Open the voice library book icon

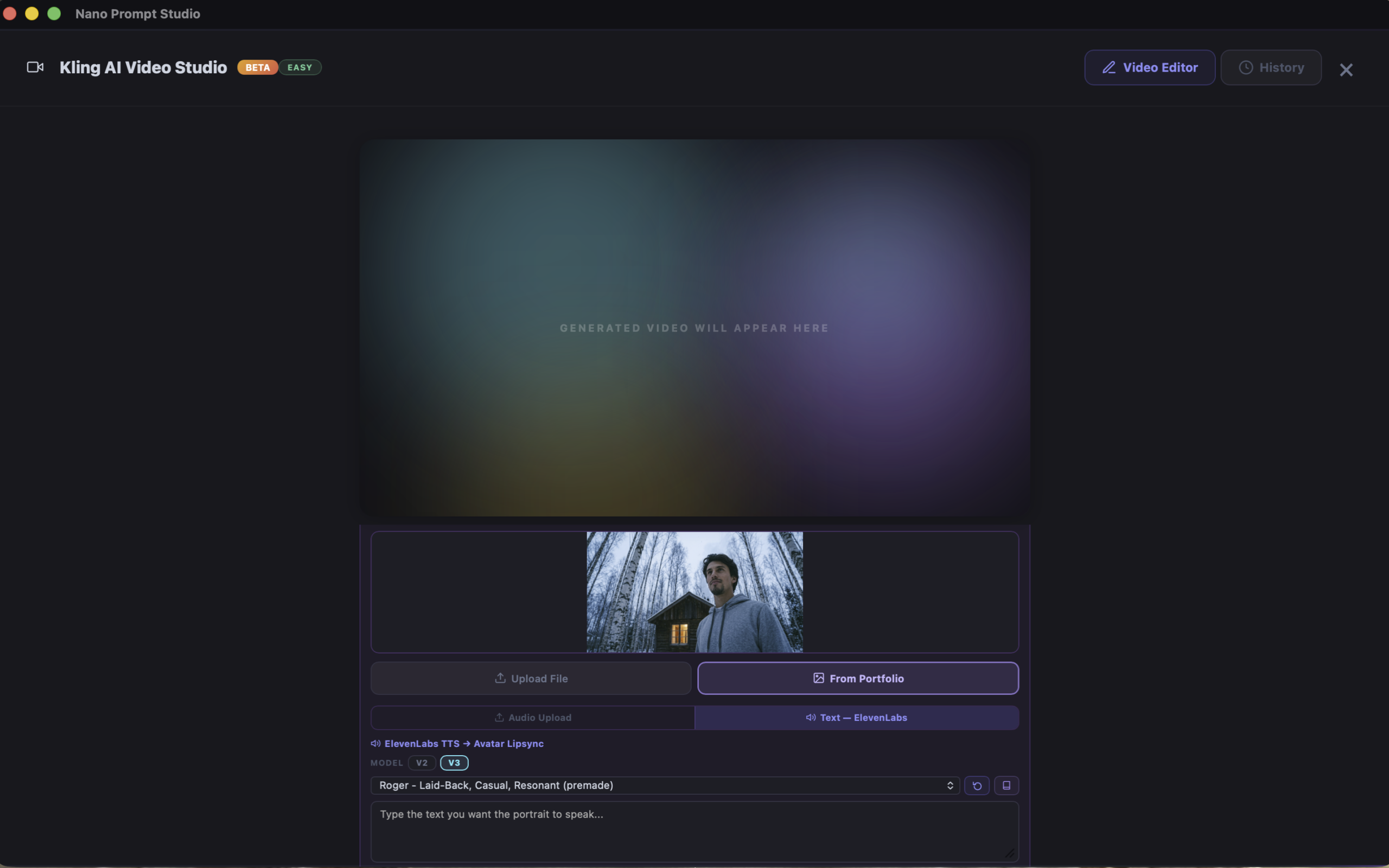[x=1006, y=786]
